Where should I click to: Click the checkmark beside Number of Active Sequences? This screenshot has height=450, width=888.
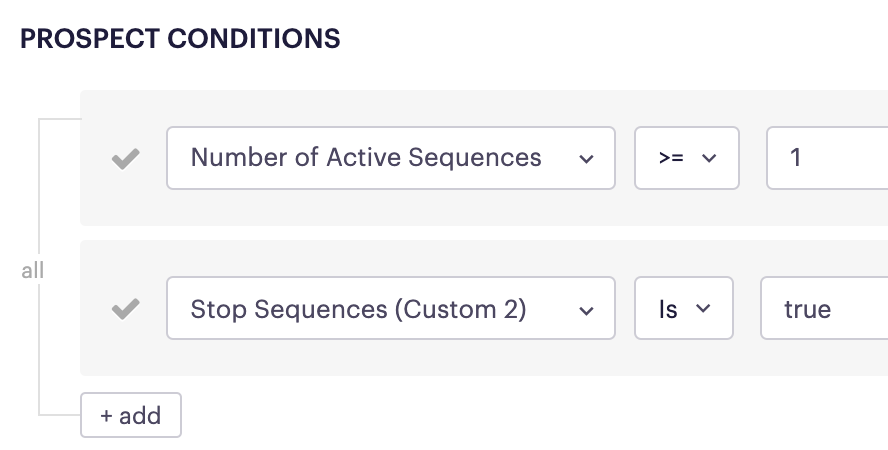click(125, 159)
